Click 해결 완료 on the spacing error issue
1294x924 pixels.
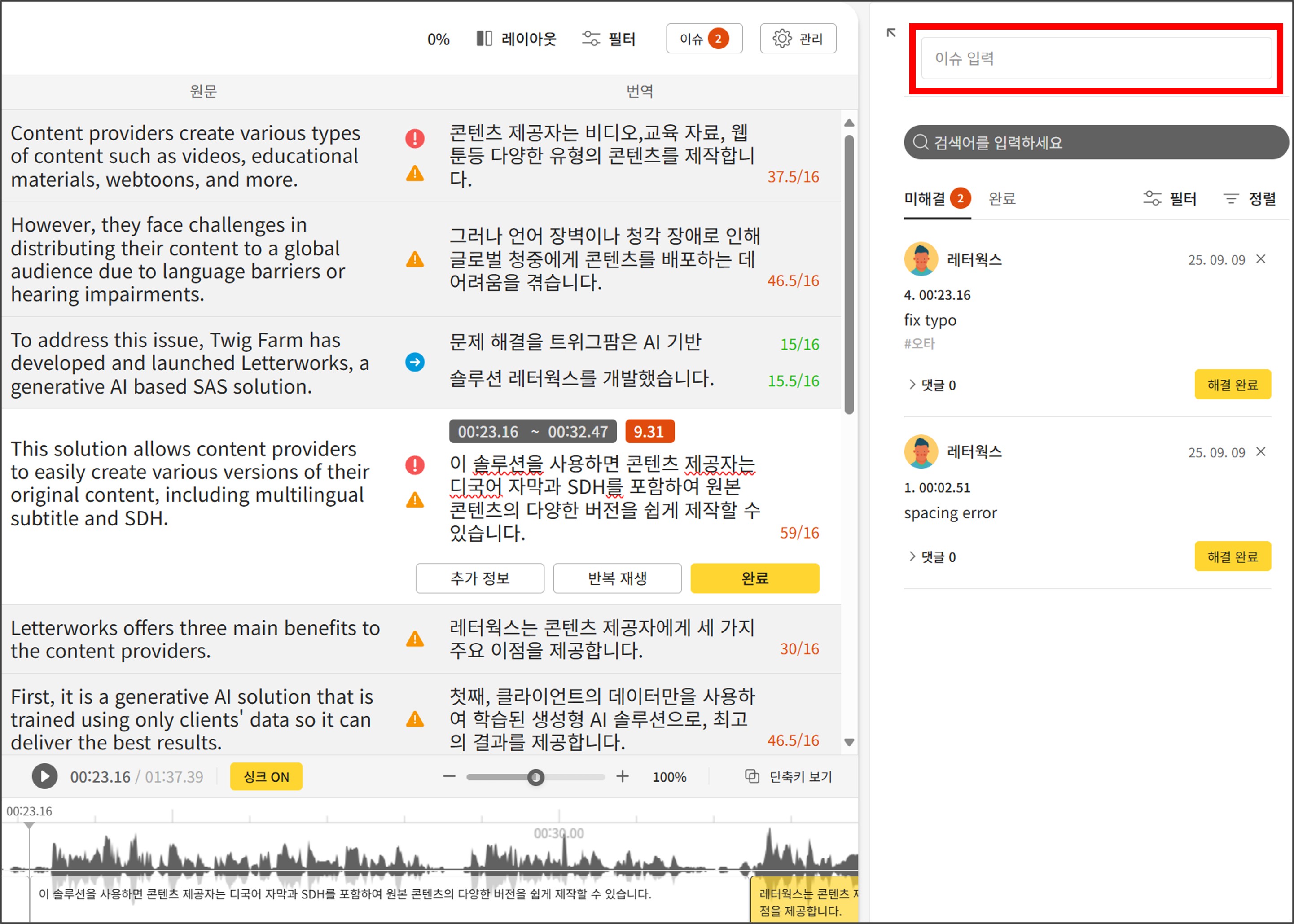tap(1232, 556)
